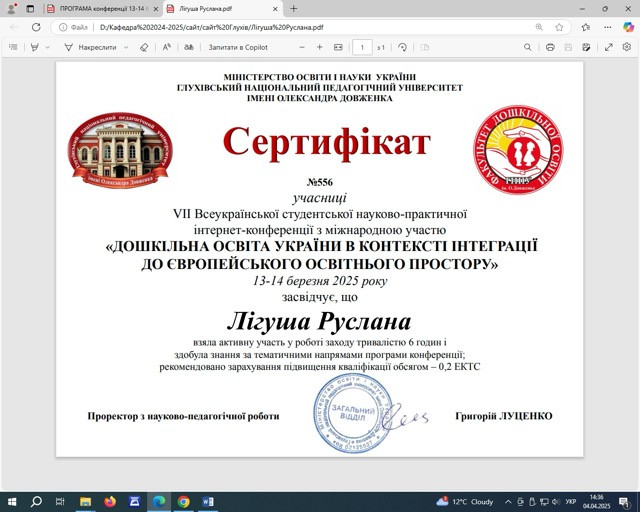Print the certificate PDF
The width and height of the screenshot is (640, 512).
pos(550,47)
